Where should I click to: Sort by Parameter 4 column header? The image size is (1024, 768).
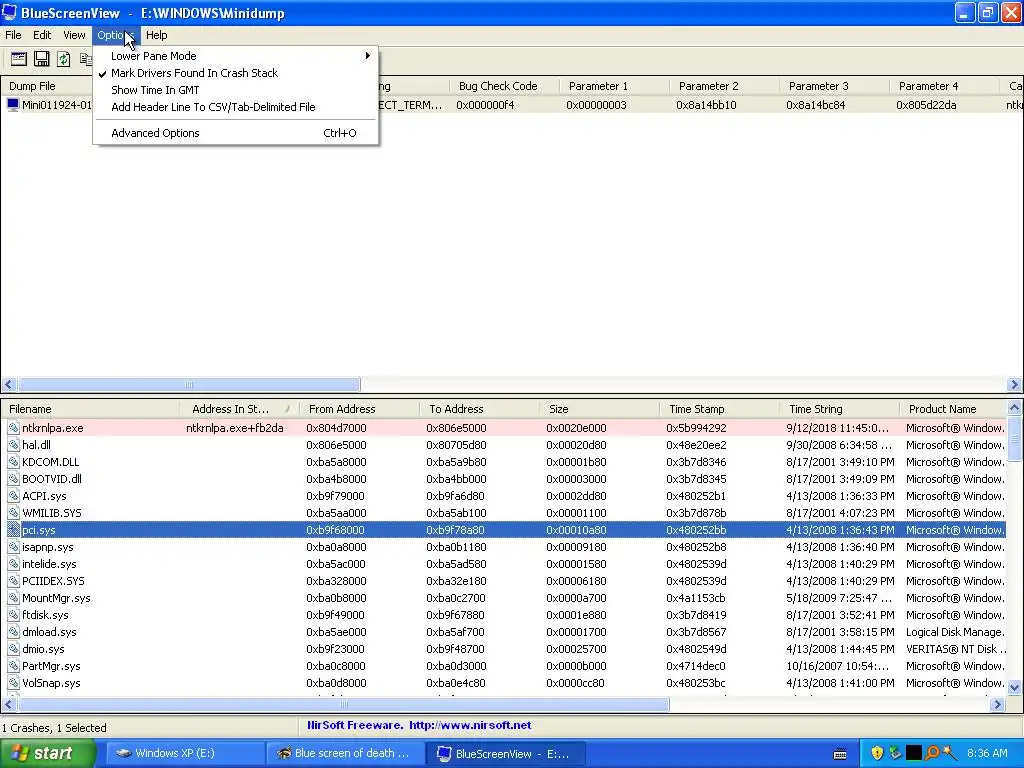tap(944, 86)
